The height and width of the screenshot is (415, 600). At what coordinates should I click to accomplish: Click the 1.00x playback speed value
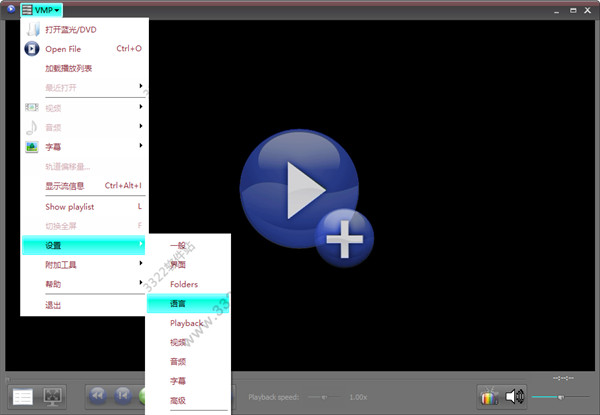click(358, 397)
